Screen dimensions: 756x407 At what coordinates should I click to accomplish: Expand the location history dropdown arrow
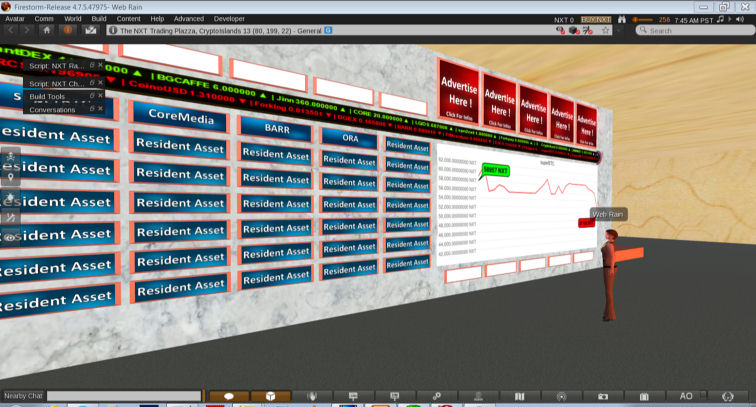(619, 30)
